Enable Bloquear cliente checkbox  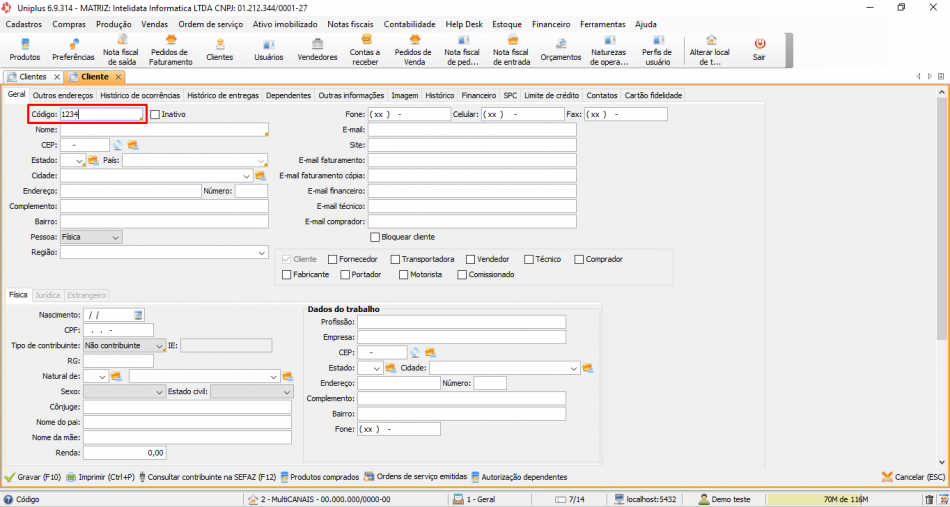point(375,237)
